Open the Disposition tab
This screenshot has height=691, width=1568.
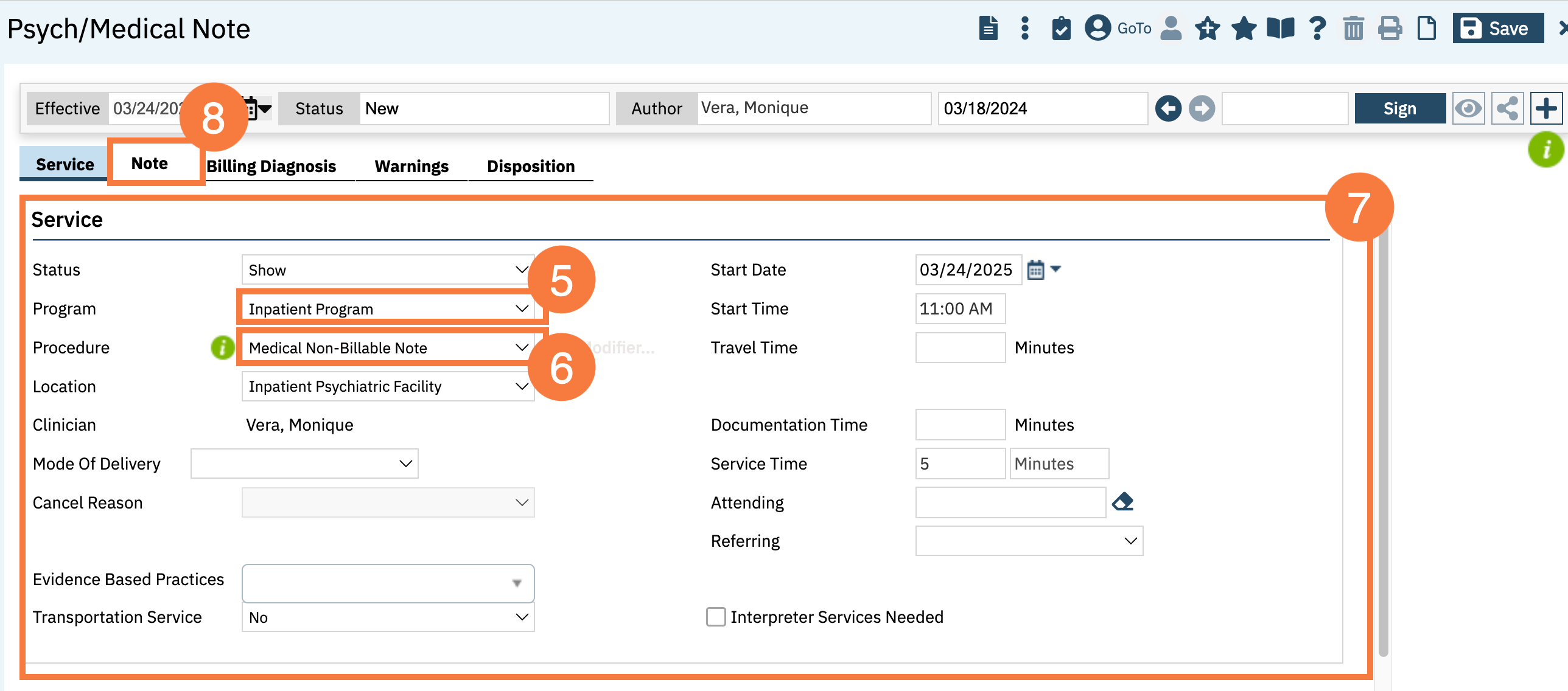[530, 166]
